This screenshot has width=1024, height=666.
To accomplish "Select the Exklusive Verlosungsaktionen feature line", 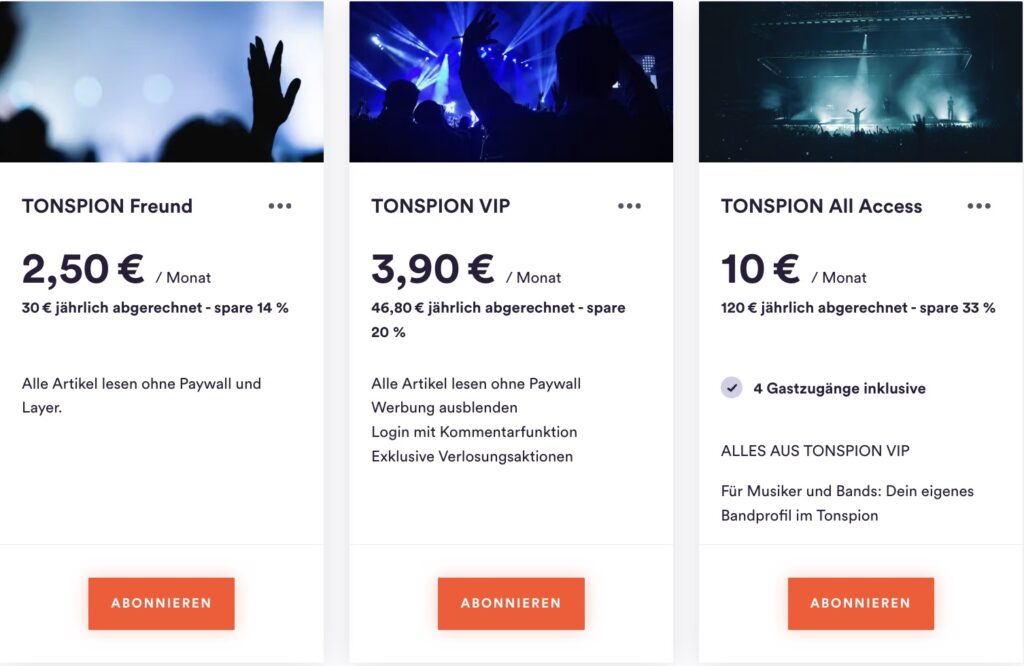I will click(x=472, y=456).
